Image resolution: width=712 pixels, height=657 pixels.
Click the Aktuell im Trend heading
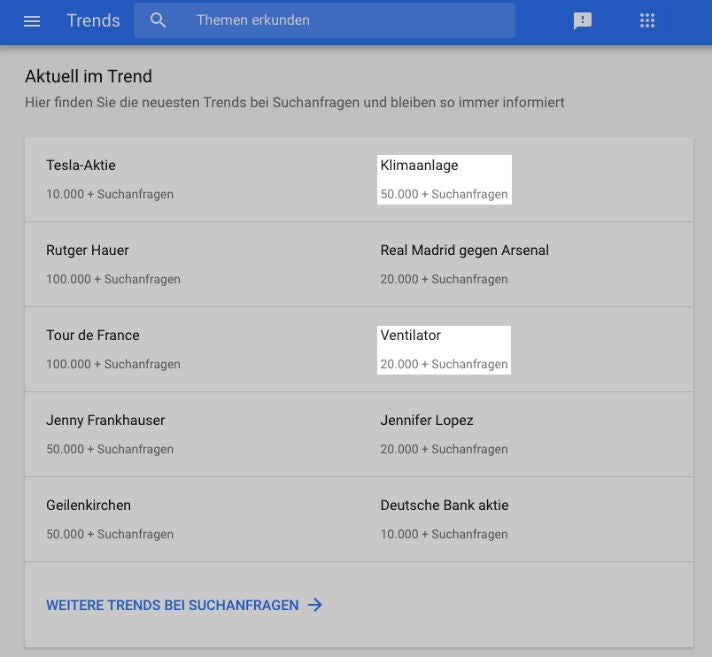(88, 76)
